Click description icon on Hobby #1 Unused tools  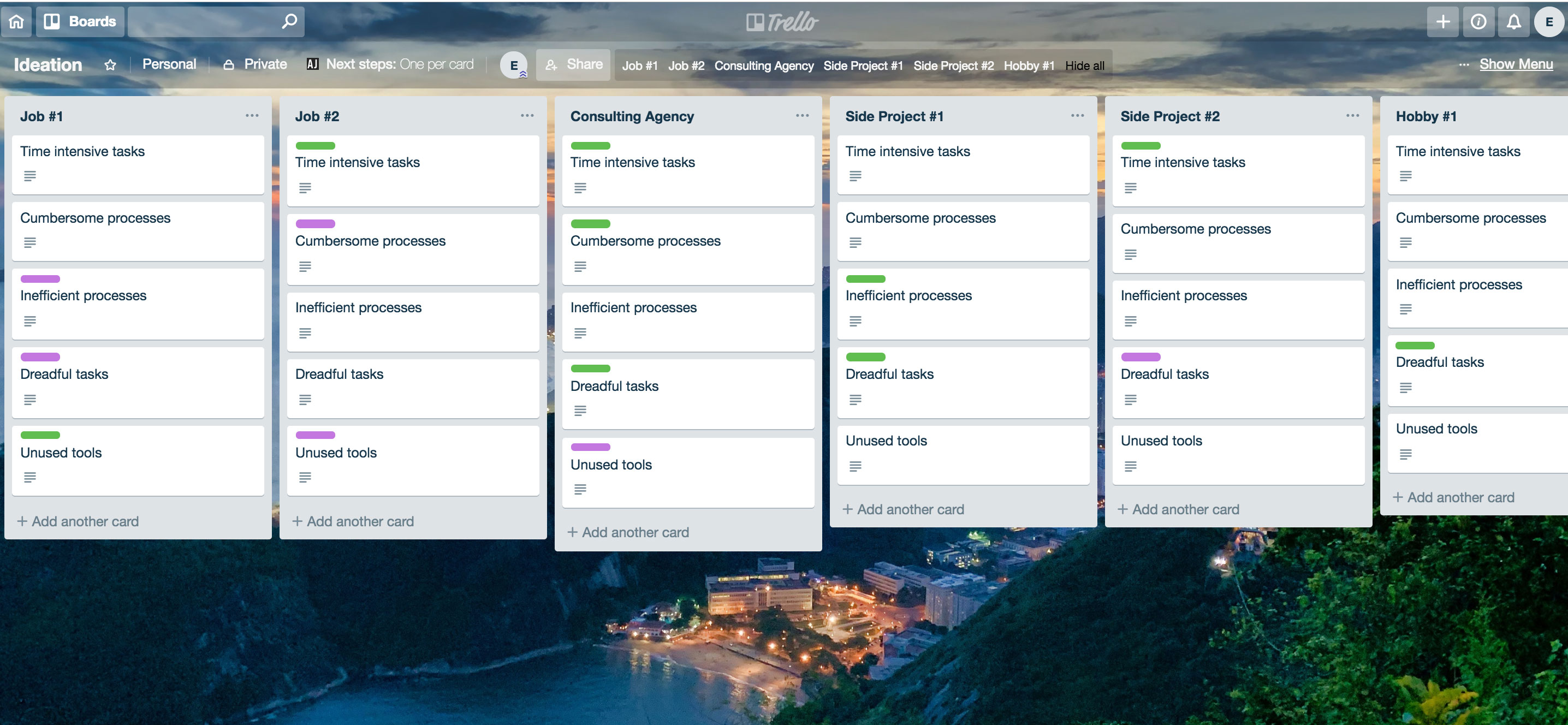click(1405, 454)
